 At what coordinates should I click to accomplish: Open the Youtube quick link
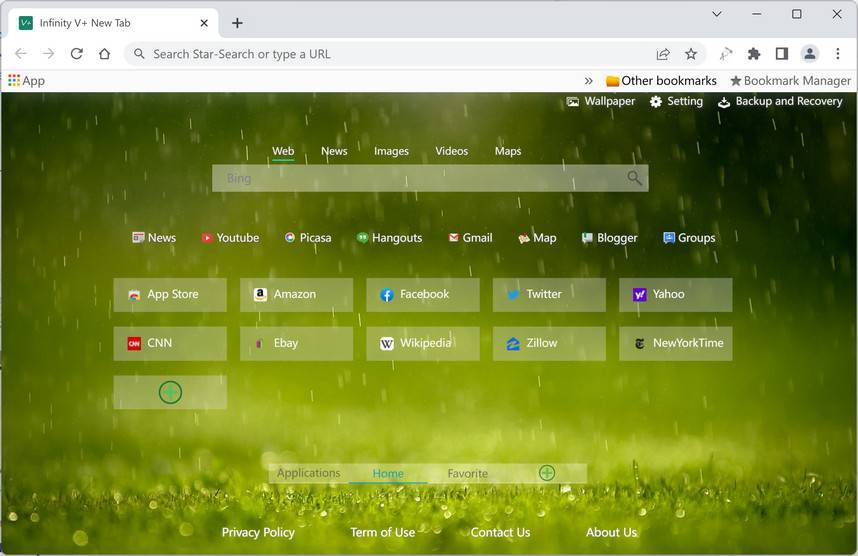(230, 238)
